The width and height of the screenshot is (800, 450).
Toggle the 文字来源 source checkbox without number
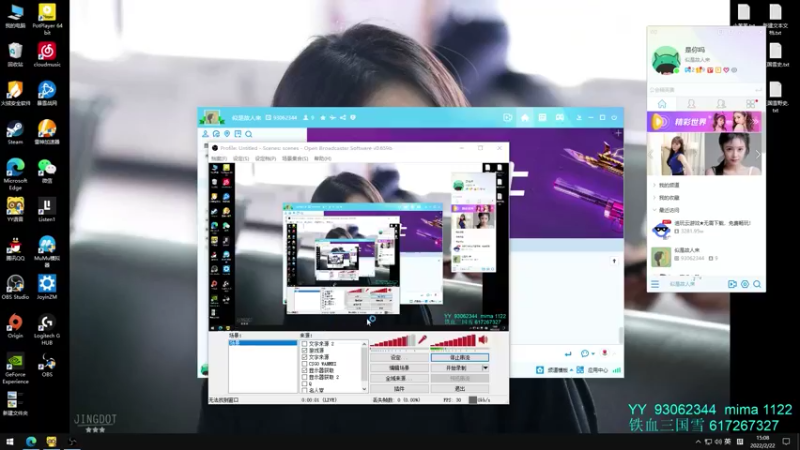coord(305,357)
